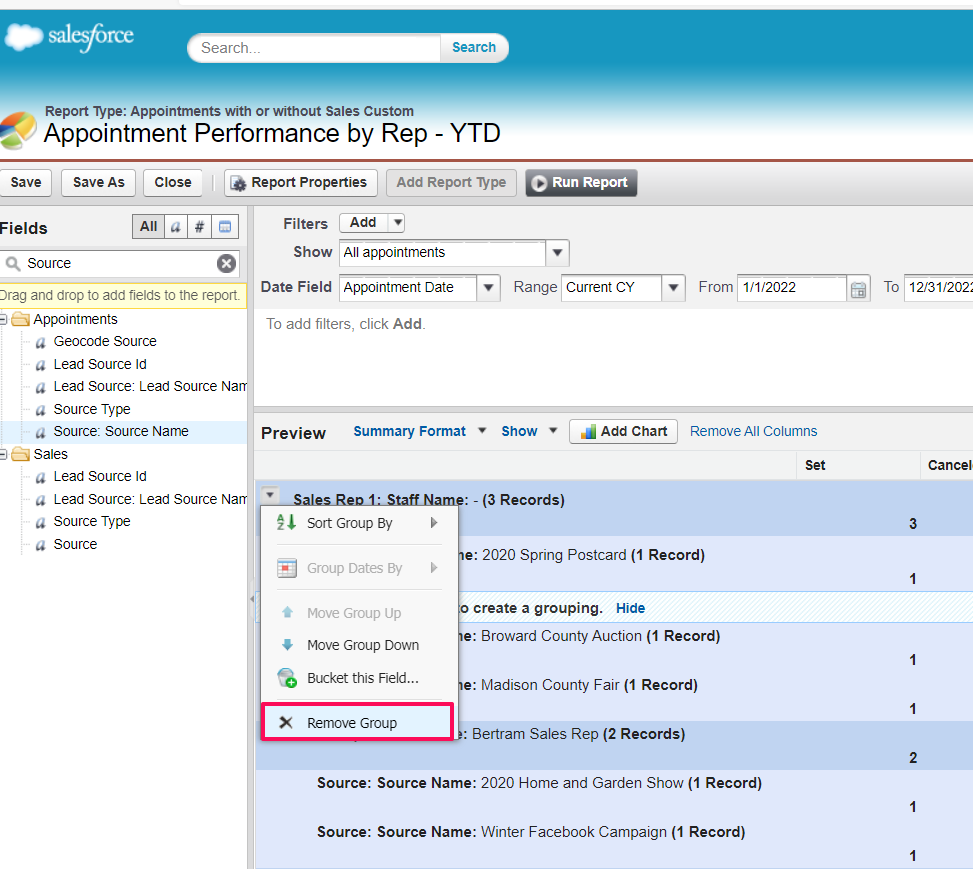Image resolution: width=973 pixels, height=869 pixels.
Task: Click 2020 Home and Garden Show row
Action: click(x=614, y=795)
